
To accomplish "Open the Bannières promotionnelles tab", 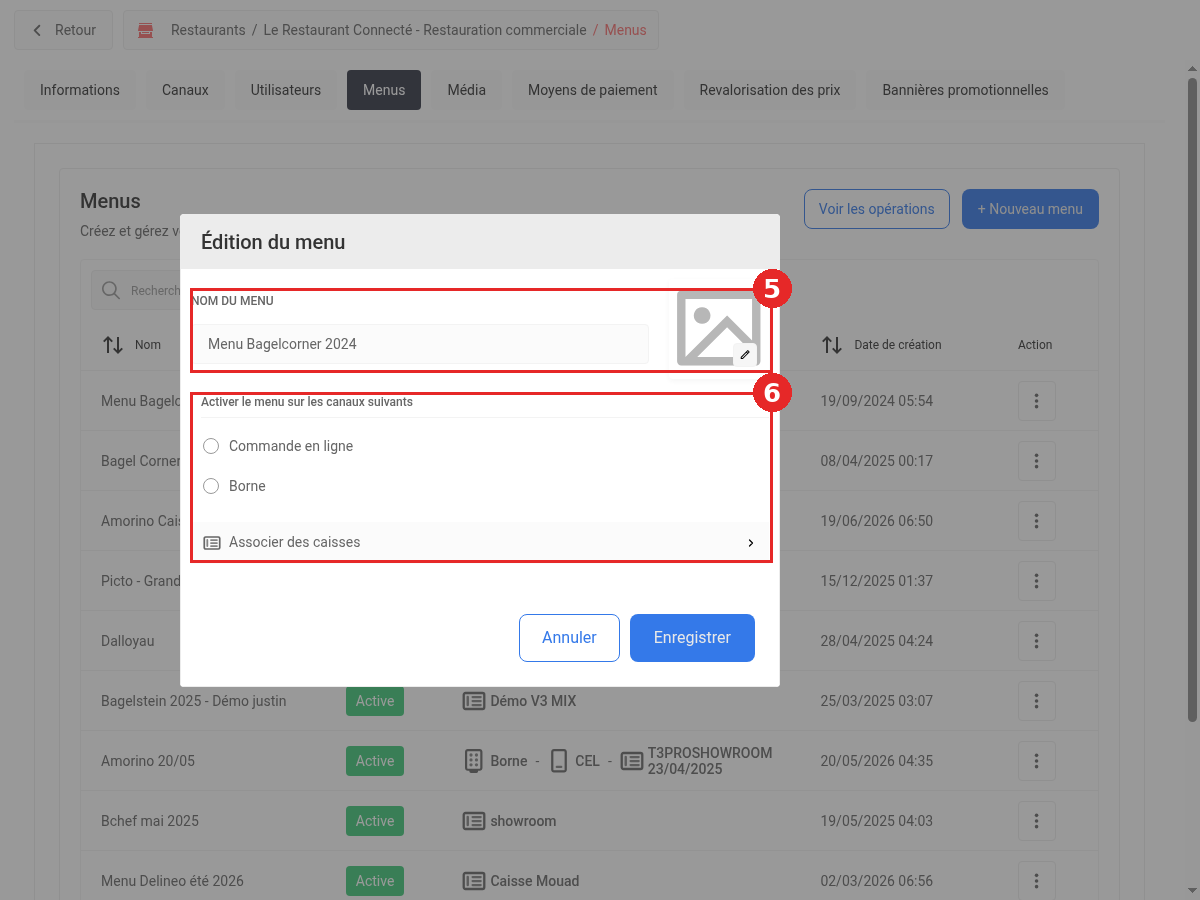I will point(965,90).
